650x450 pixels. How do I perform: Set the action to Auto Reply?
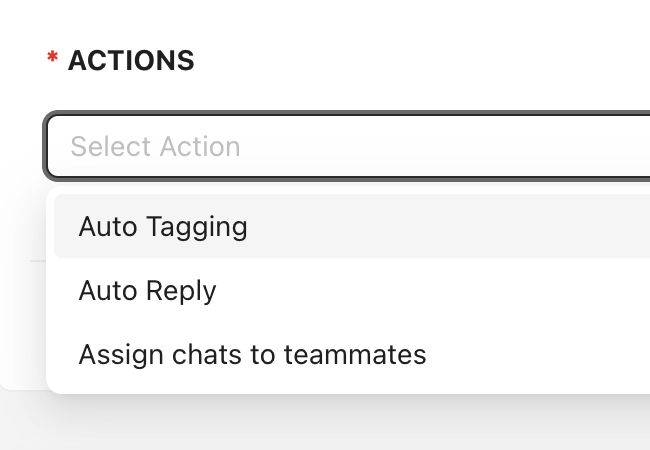click(x=352, y=290)
